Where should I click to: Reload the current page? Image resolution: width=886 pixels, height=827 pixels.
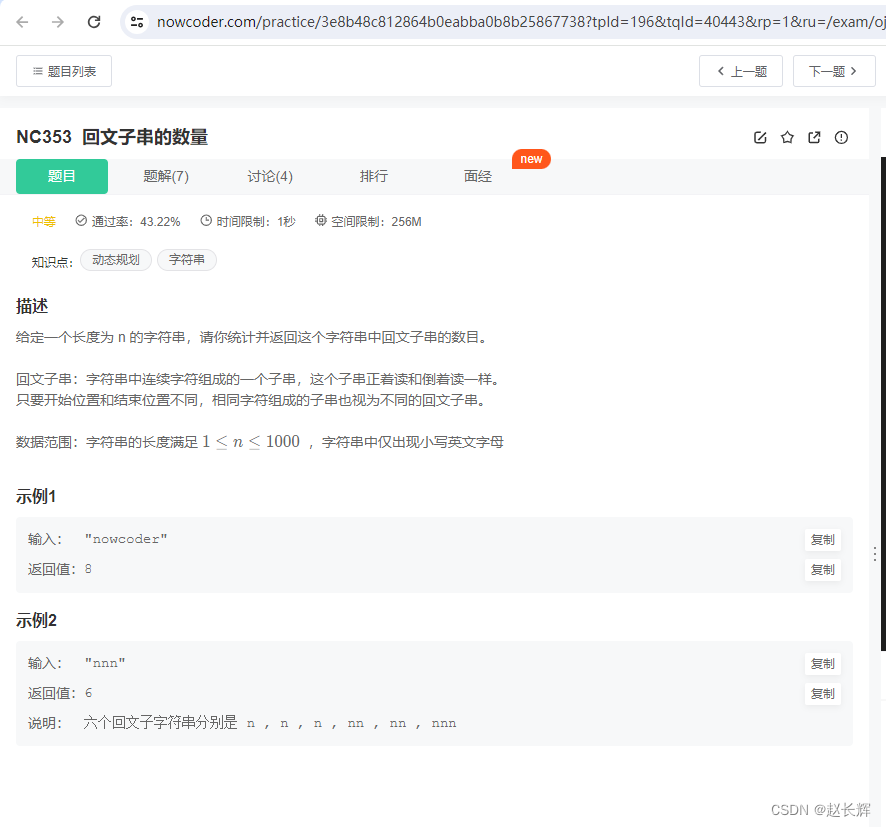(95, 21)
